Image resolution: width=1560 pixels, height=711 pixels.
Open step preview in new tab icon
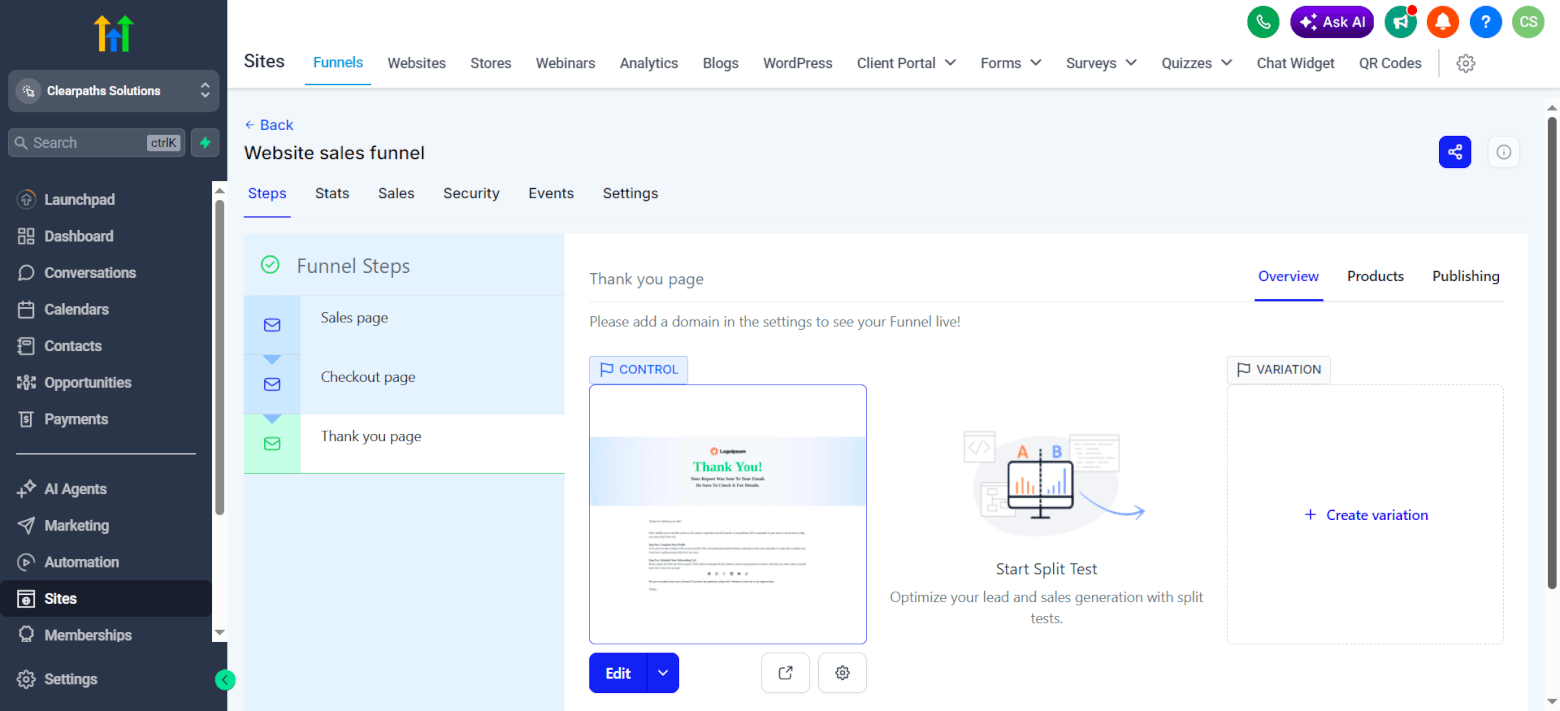coord(785,673)
